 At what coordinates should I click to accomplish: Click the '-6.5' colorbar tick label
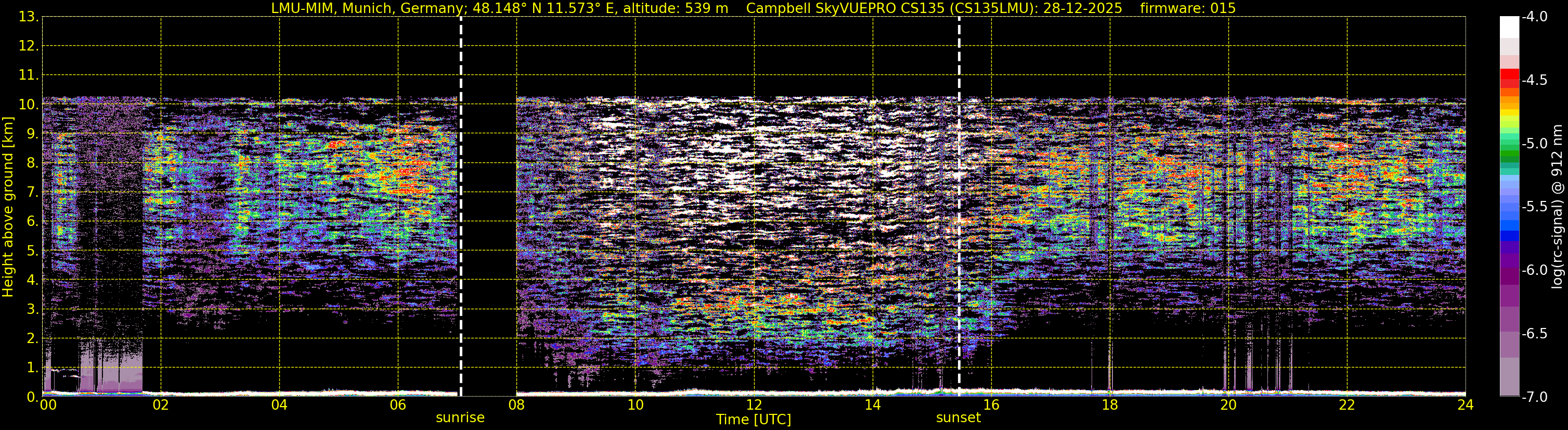coord(1535,334)
